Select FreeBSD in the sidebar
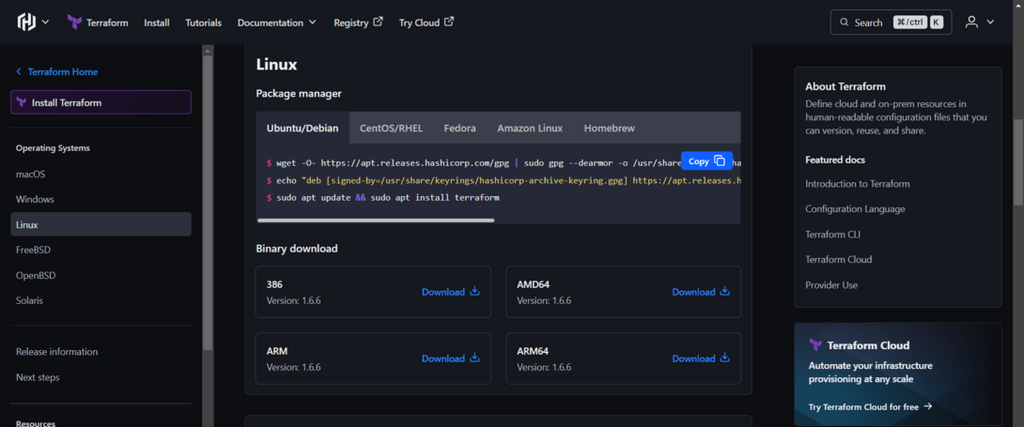This screenshot has width=1024, height=427. tap(36, 250)
